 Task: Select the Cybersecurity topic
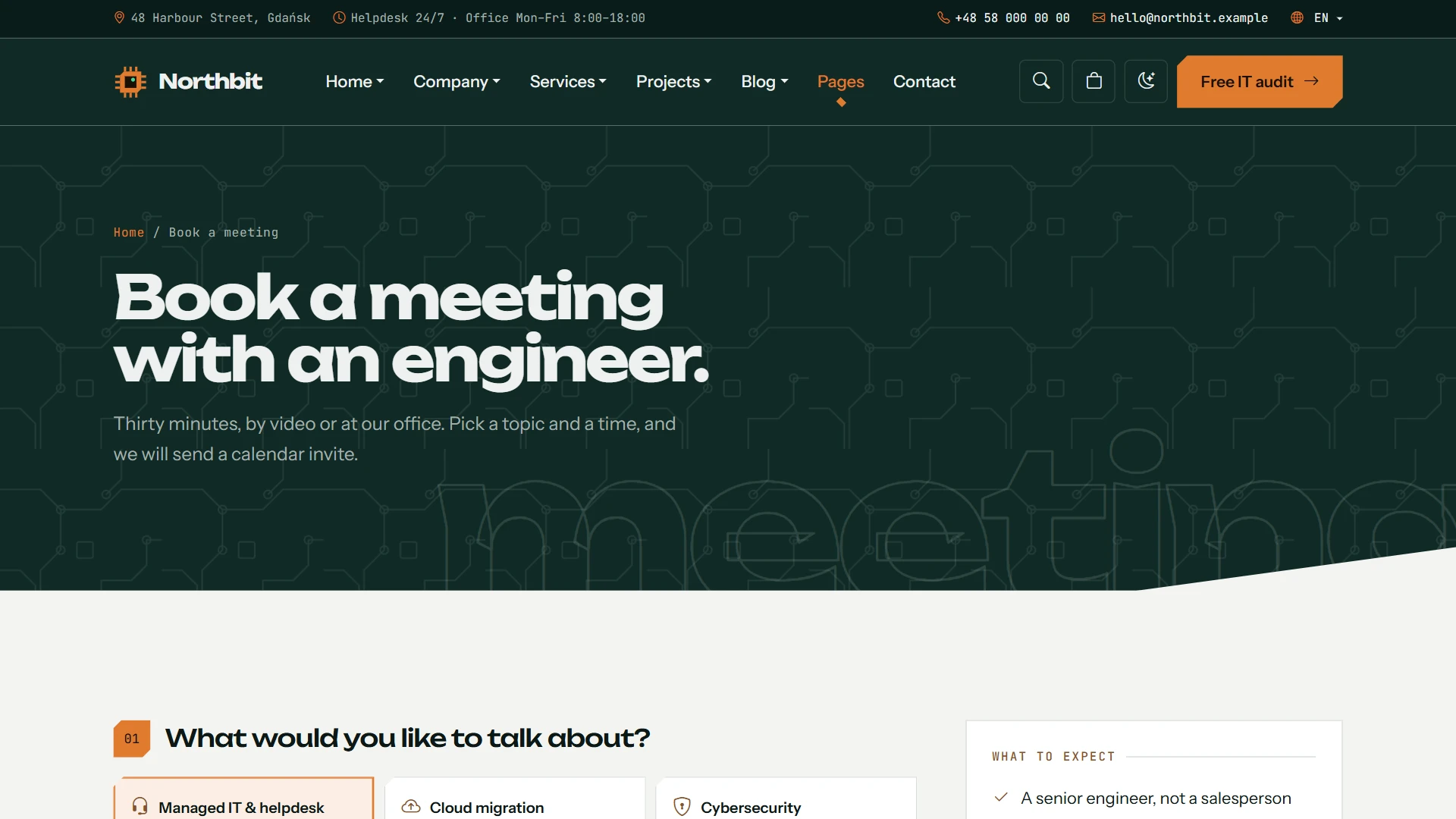(x=786, y=798)
